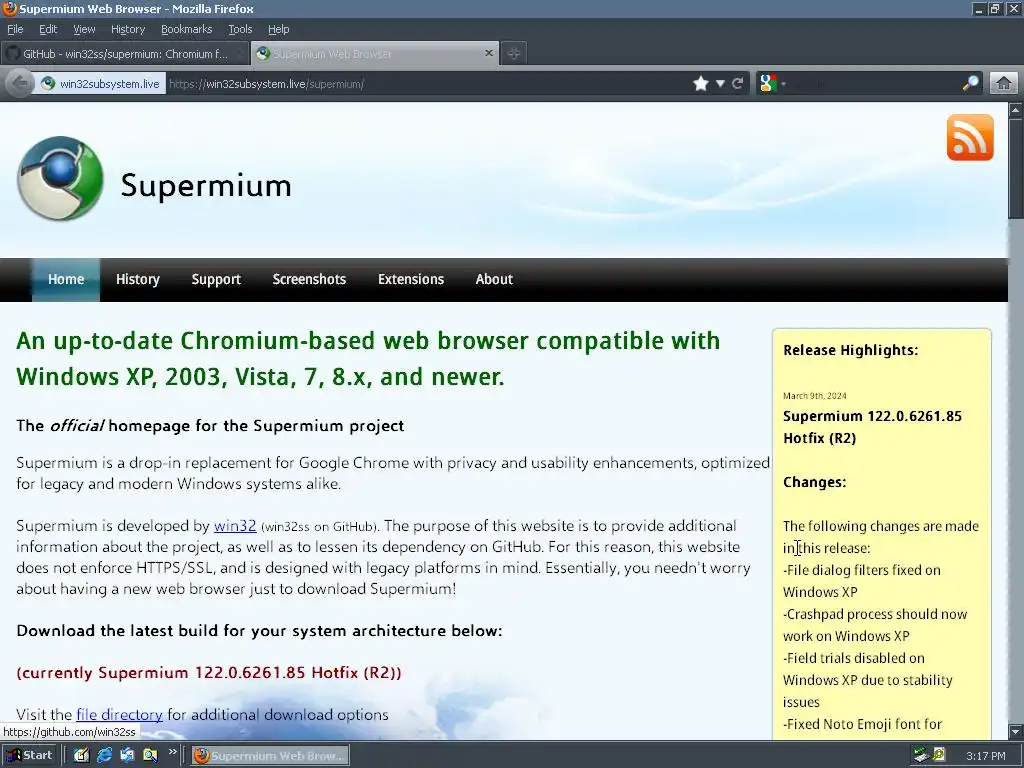Click the network tray icon
Screen dimensions: 1024x768
[921, 755]
